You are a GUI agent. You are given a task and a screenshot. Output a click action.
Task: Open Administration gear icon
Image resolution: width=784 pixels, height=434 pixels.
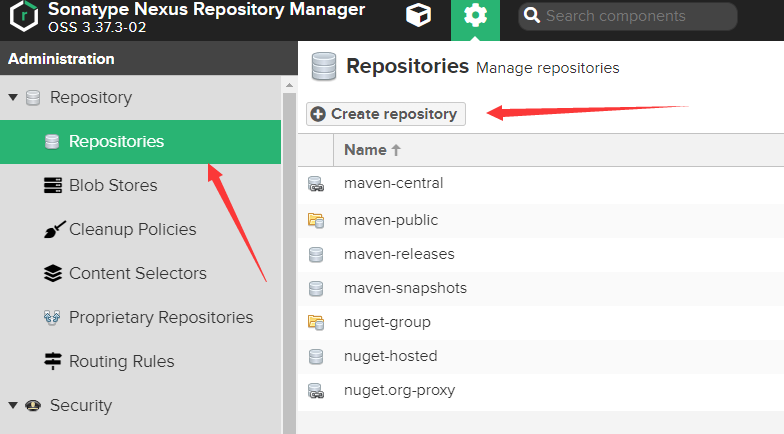[x=475, y=16]
